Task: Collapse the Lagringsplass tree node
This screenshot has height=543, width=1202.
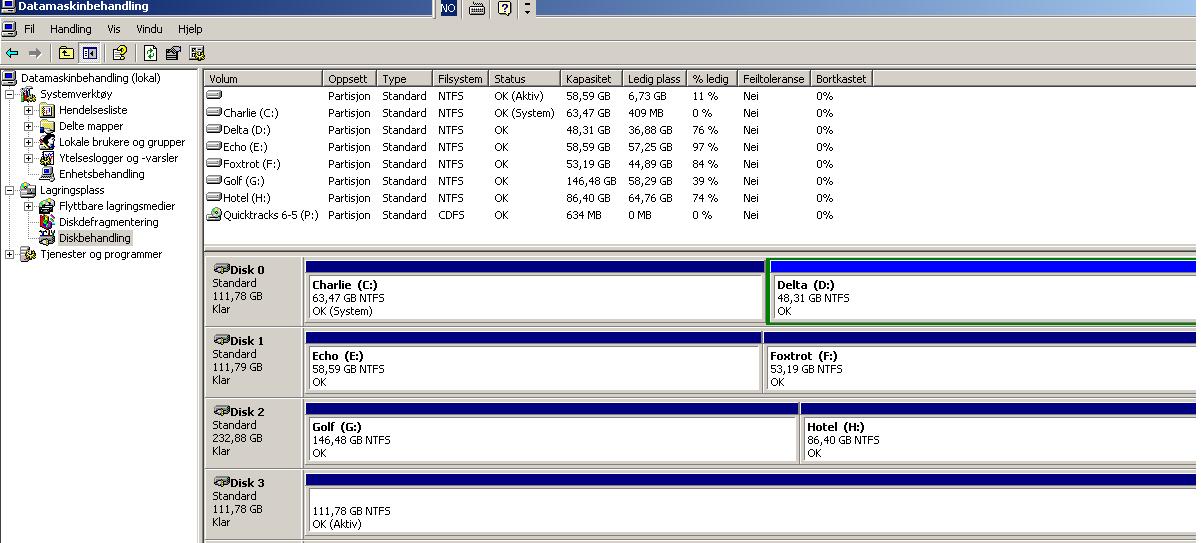Action: (x=10, y=190)
